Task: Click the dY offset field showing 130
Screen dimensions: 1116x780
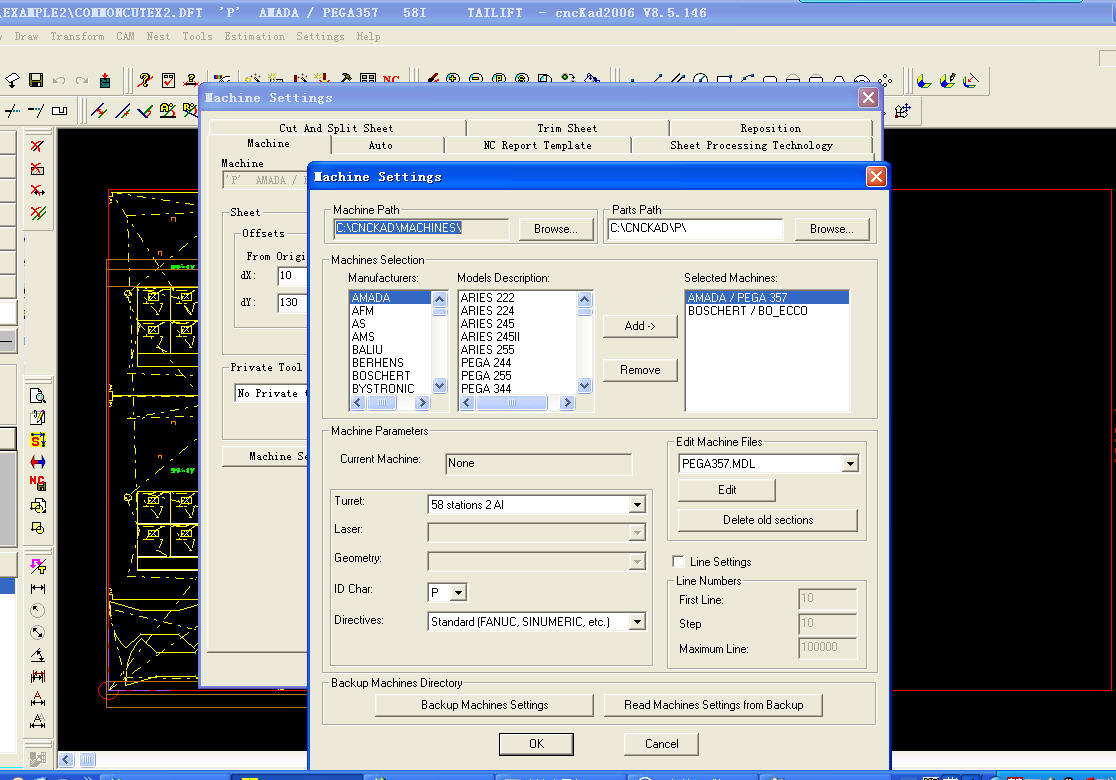Action: click(293, 302)
